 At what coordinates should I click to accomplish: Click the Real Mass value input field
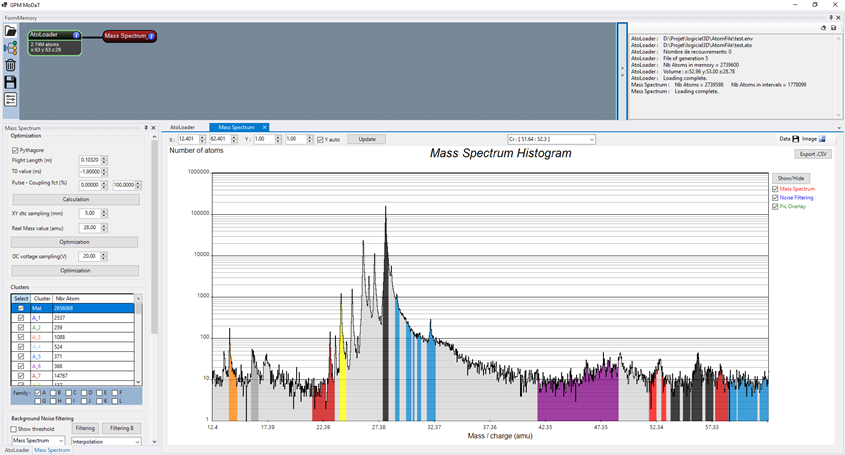89,228
